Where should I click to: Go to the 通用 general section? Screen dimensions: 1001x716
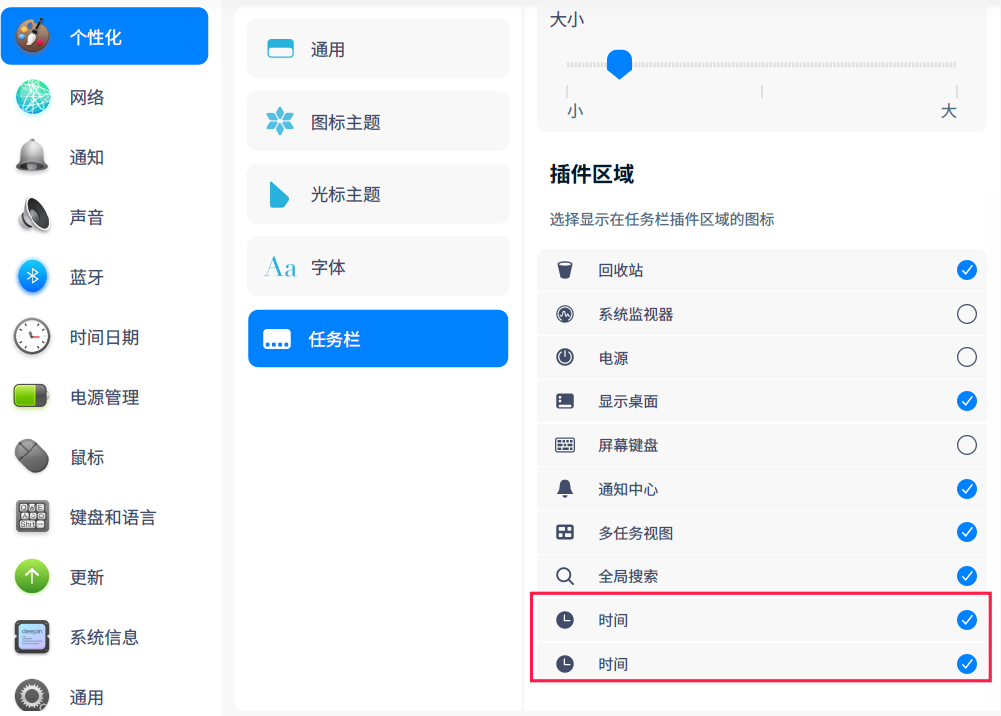tap(377, 48)
